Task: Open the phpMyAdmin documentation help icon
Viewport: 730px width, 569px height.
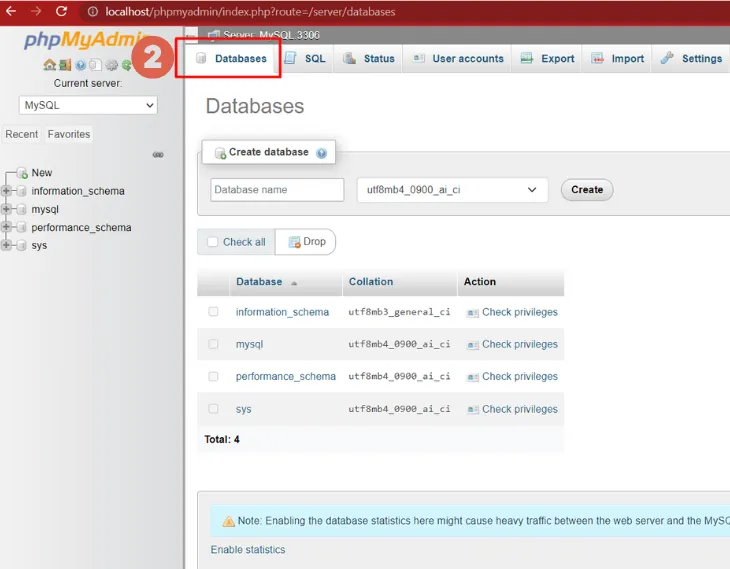Action: click(81, 65)
